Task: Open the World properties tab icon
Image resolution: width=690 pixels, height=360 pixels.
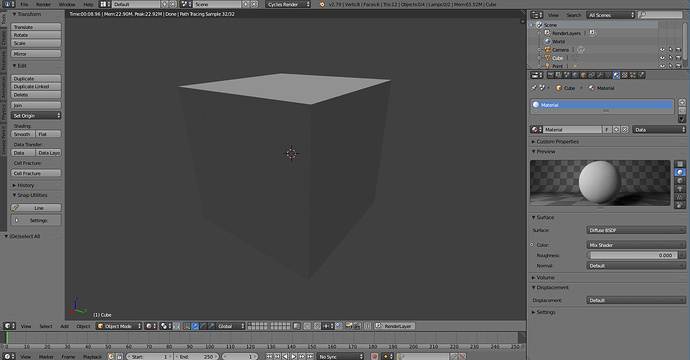Action: 575,75
